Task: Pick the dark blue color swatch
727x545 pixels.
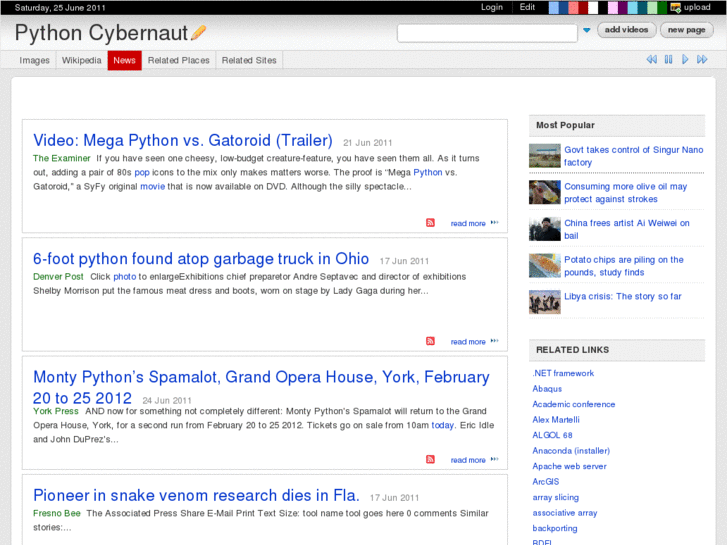Action: click(x=563, y=8)
